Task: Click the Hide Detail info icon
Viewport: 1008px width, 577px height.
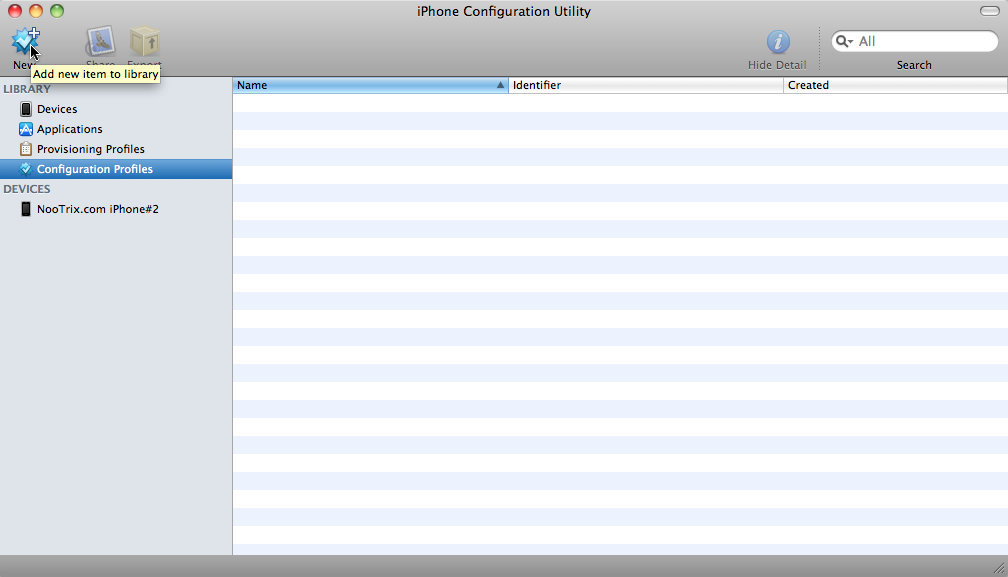Action: tap(778, 42)
